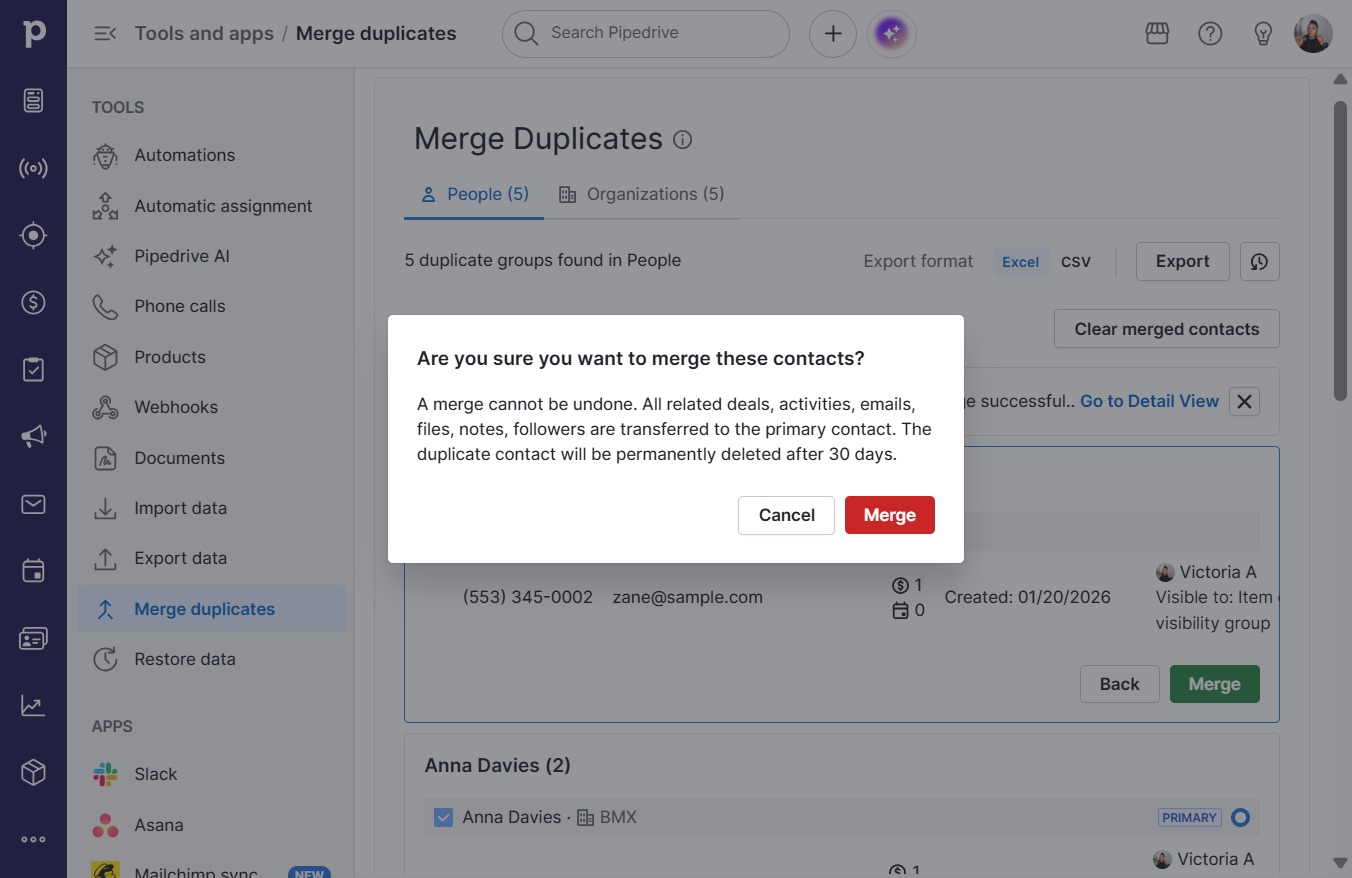Cancel the merge confirmation dialog

coord(786,515)
